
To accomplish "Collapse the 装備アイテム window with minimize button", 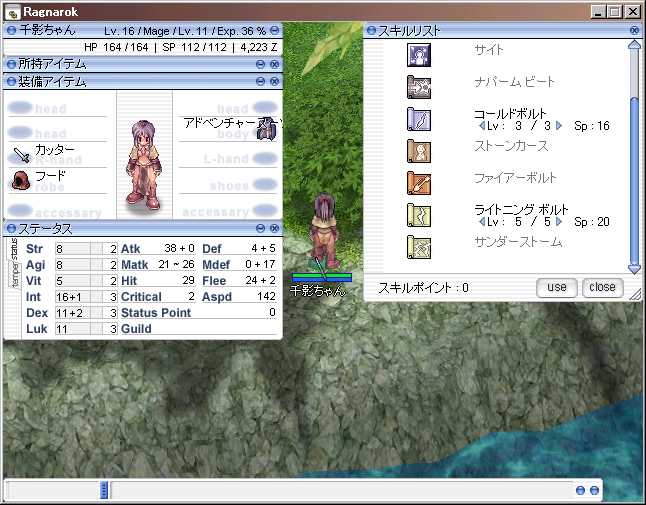I will coord(260,82).
